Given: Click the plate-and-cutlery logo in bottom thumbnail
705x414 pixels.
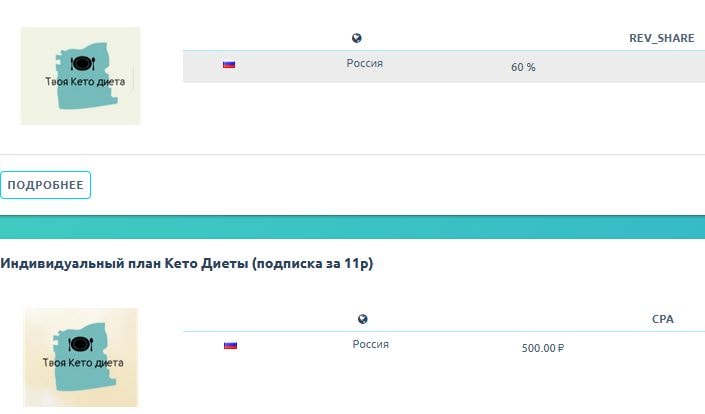Looking at the screenshot, I should coord(80,344).
